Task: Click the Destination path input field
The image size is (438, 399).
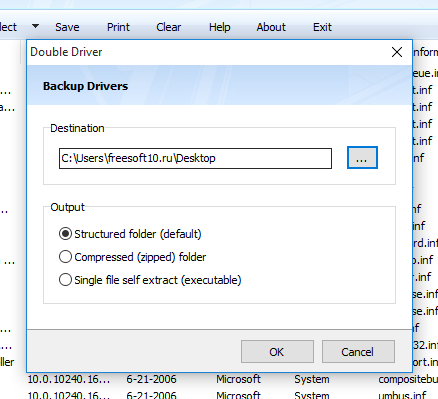Action: [x=195, y=158]
